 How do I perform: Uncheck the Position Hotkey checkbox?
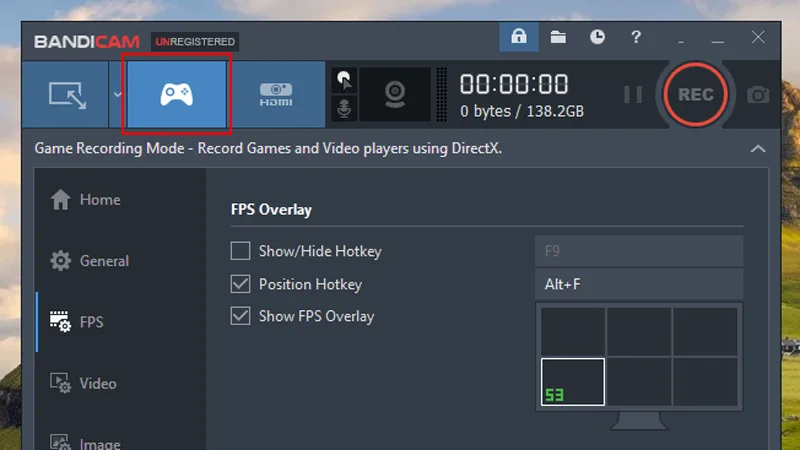240,284
